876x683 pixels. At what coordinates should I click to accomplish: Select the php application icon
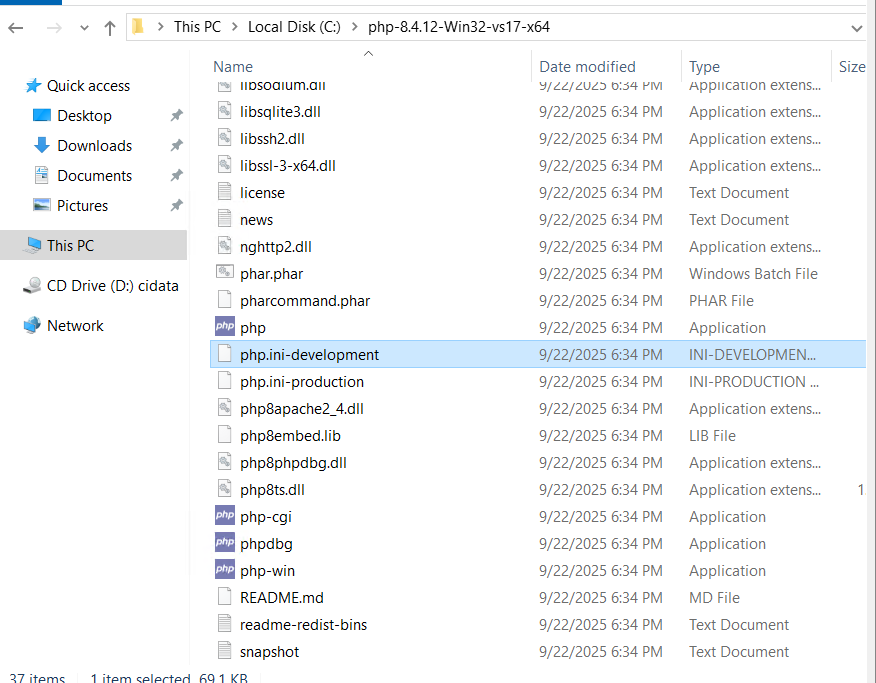tap(225, 326)
